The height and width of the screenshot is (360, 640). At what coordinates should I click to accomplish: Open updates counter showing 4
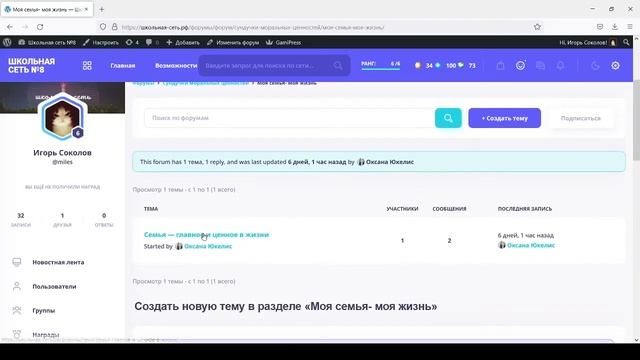132,42
